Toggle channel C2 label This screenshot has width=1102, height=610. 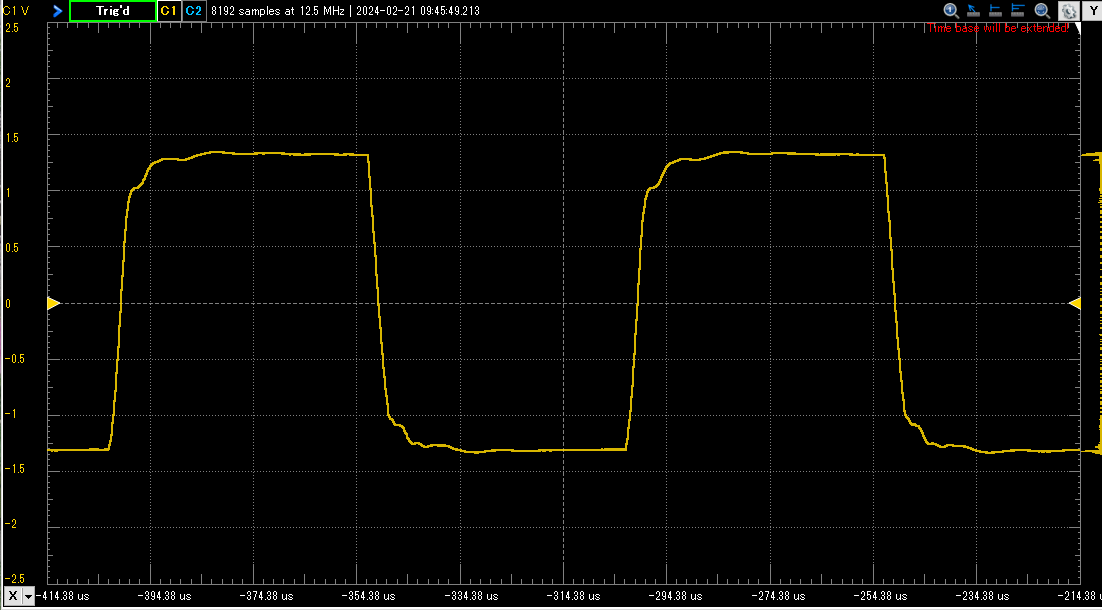point(194,11)
